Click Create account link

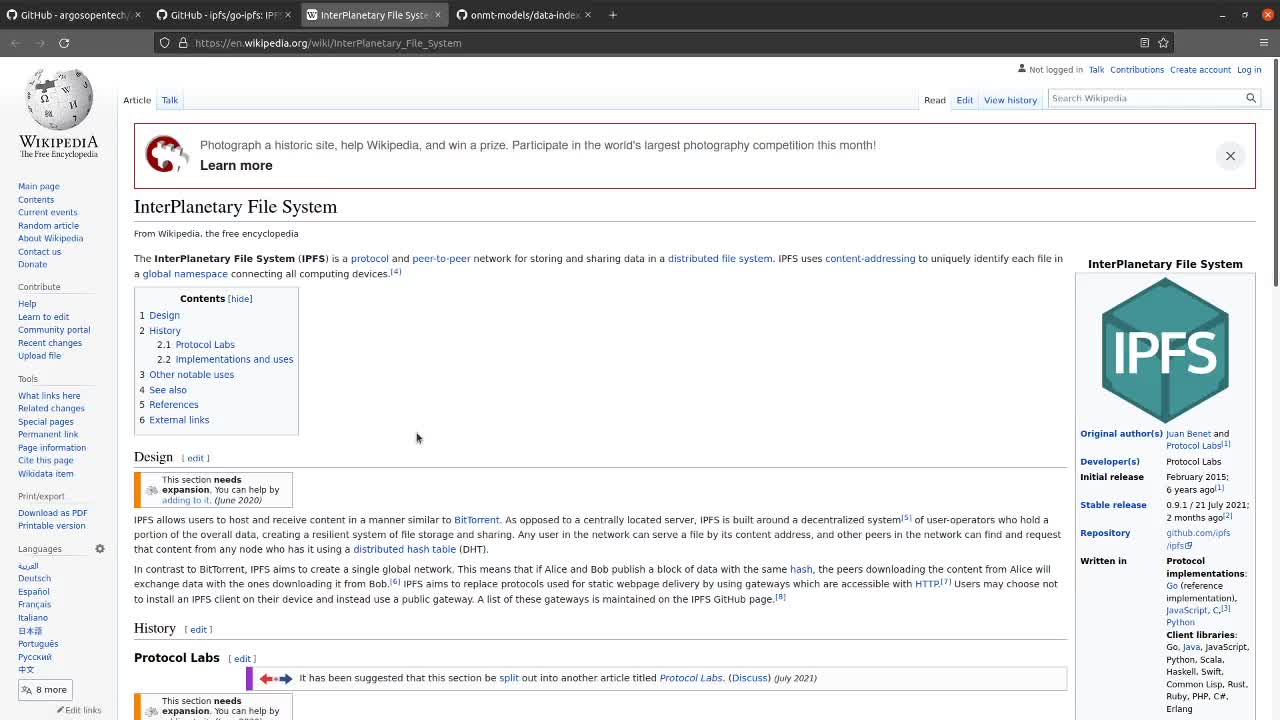tap(1200, 70)
